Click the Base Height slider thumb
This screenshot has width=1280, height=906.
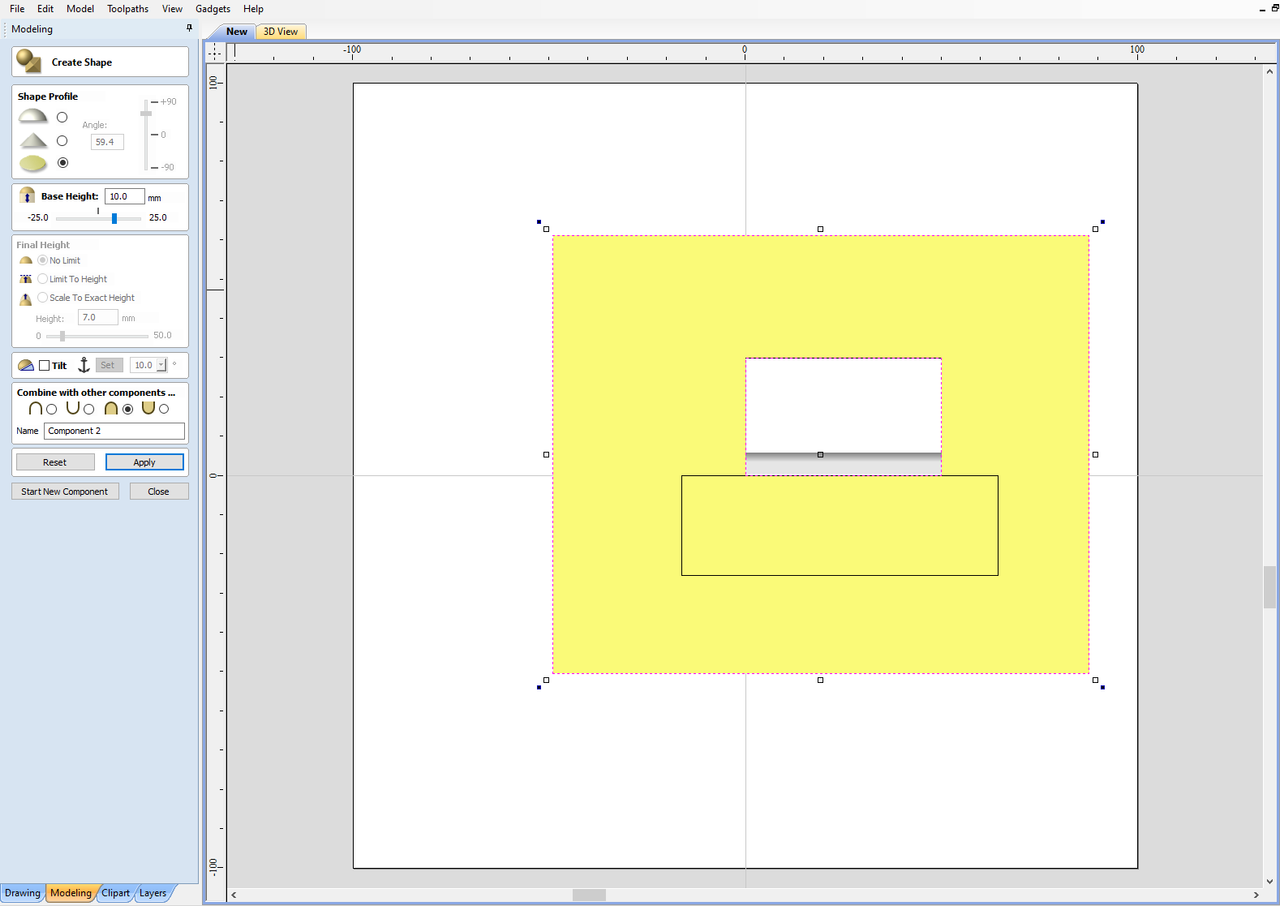[114, 218]
